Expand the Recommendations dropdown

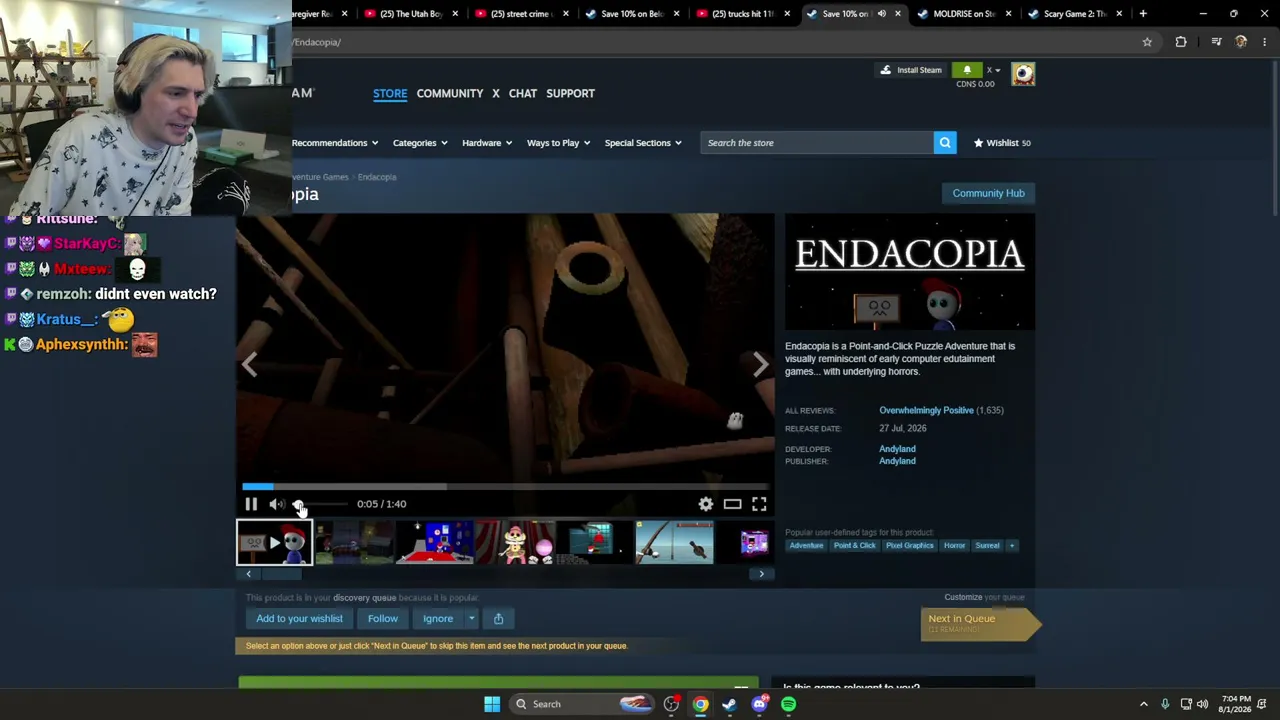[x=335, y=143]
